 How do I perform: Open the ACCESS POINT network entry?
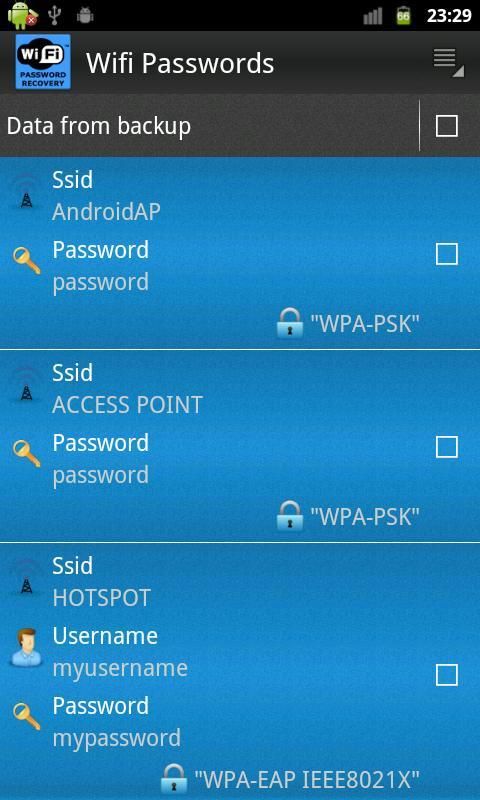pyautogui.click(x=240, y=446)
